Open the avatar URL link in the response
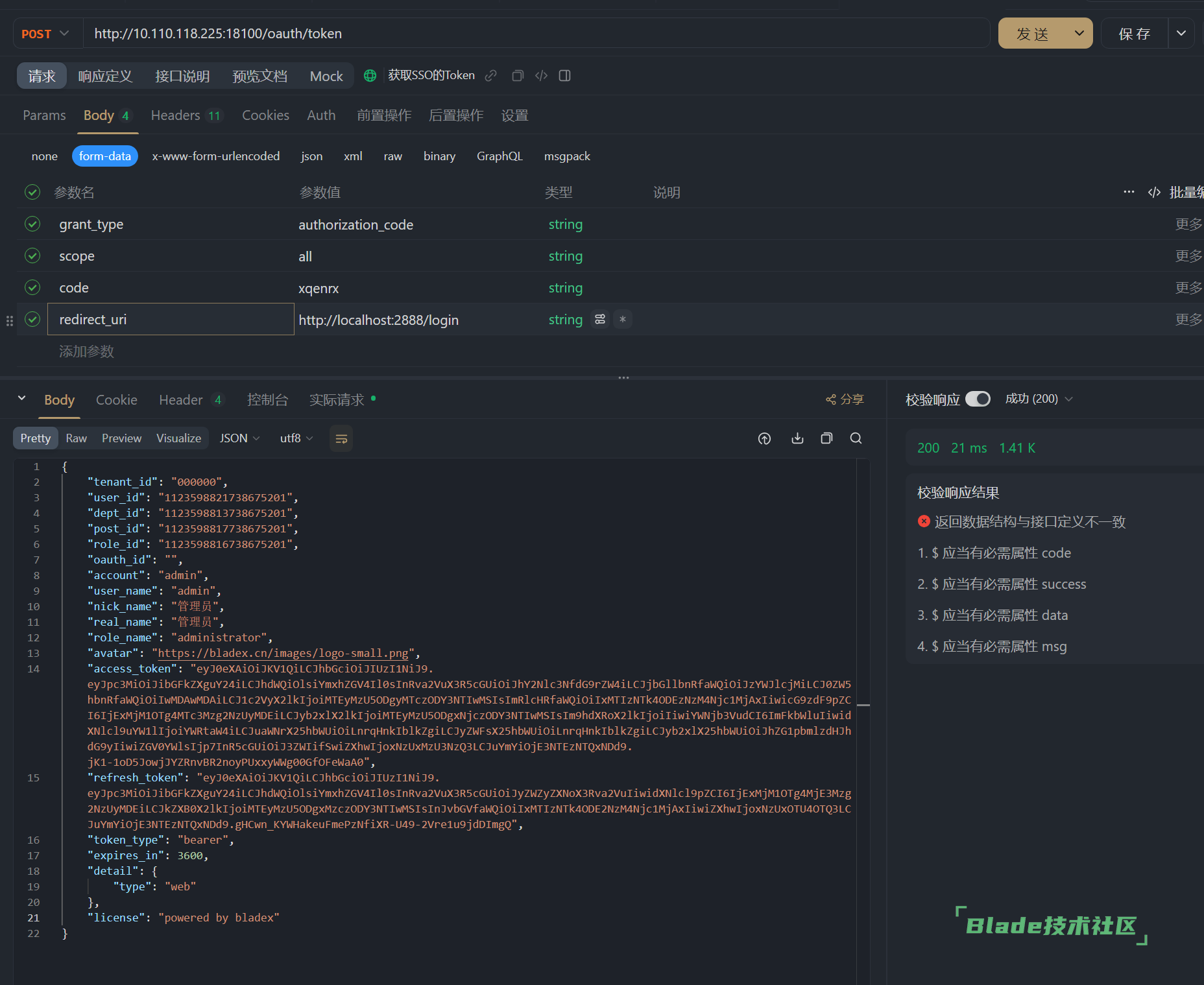The width and height of the screenshot is (1204, 985). (x=283, y=654)
